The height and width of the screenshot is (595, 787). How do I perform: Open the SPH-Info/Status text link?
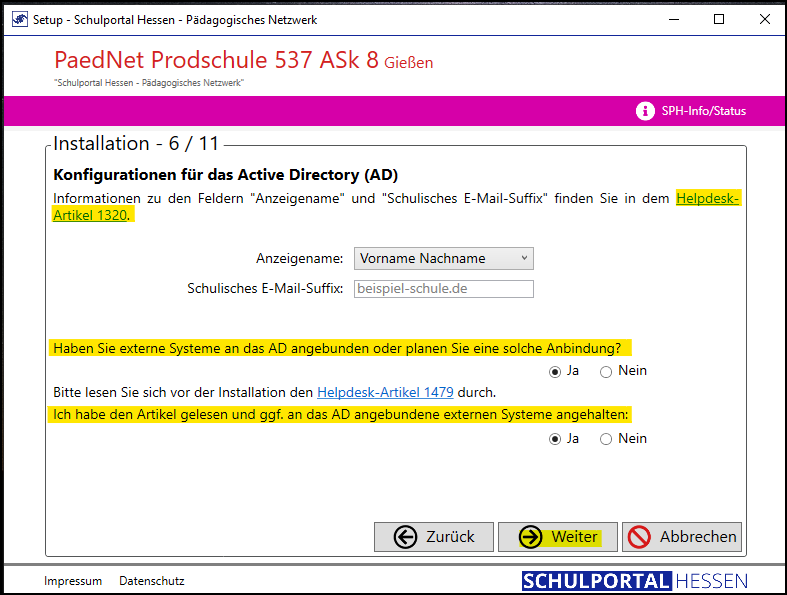click(x=703, y=111)
